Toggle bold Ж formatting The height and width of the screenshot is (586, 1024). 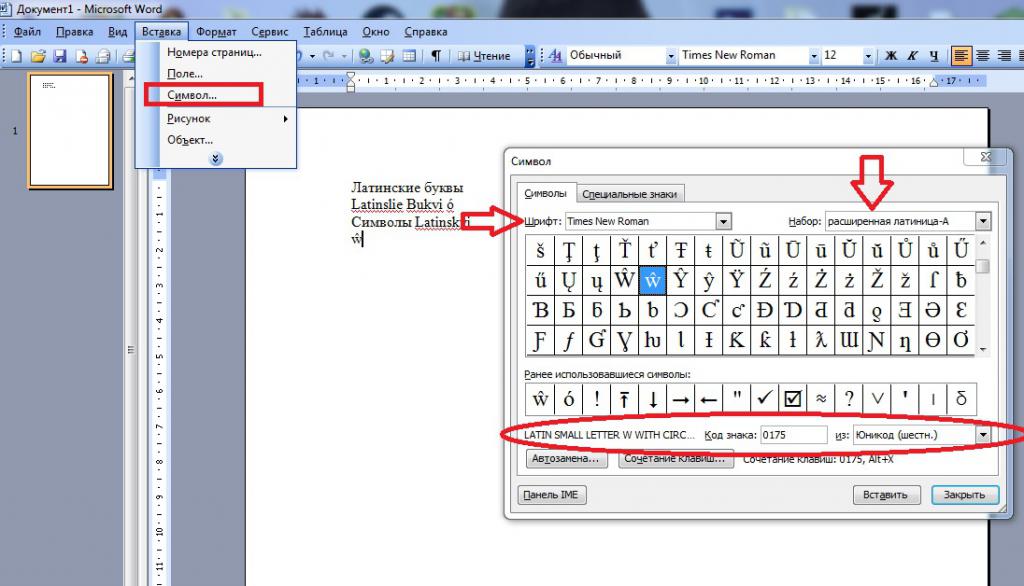coord(891,56)
